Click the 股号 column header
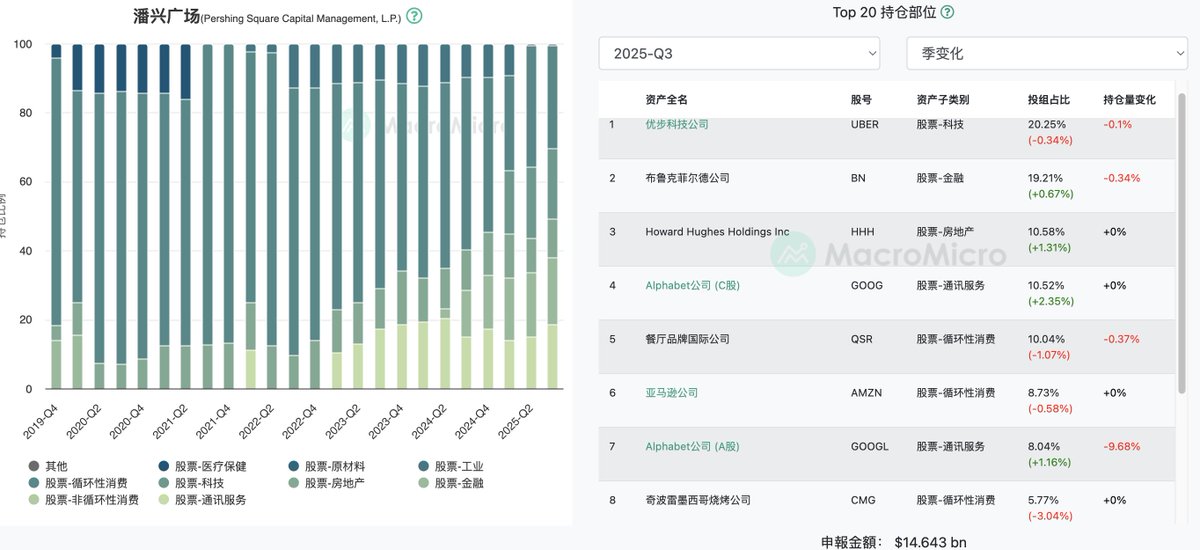Viewport: 1200px width, 550px height. point(861,100)
